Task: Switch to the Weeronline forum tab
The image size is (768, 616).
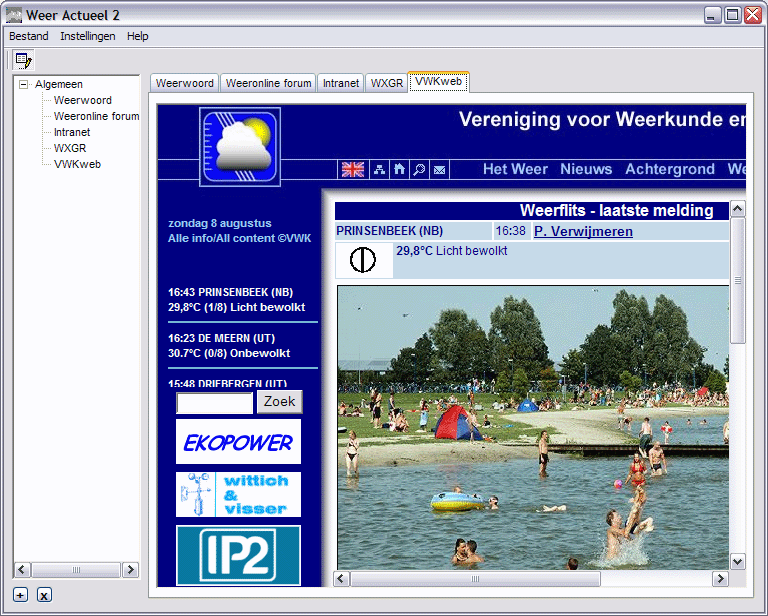Action: (x=268, y=83)
